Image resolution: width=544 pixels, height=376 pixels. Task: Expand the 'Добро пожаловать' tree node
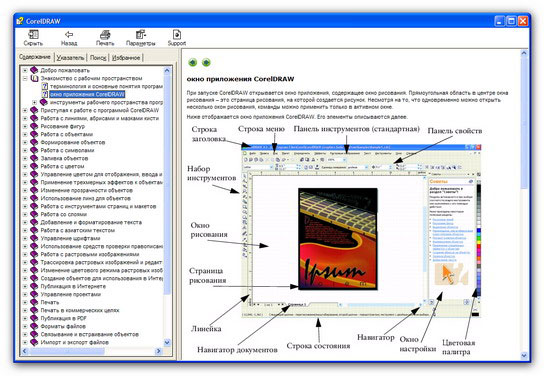click(25, 70)
